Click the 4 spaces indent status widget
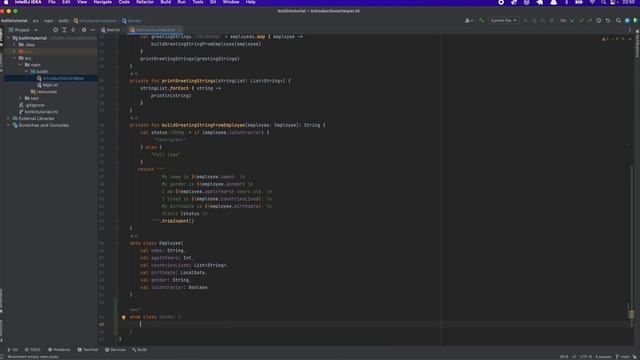The height and width of the screenshot is (360, 640). 603,357
